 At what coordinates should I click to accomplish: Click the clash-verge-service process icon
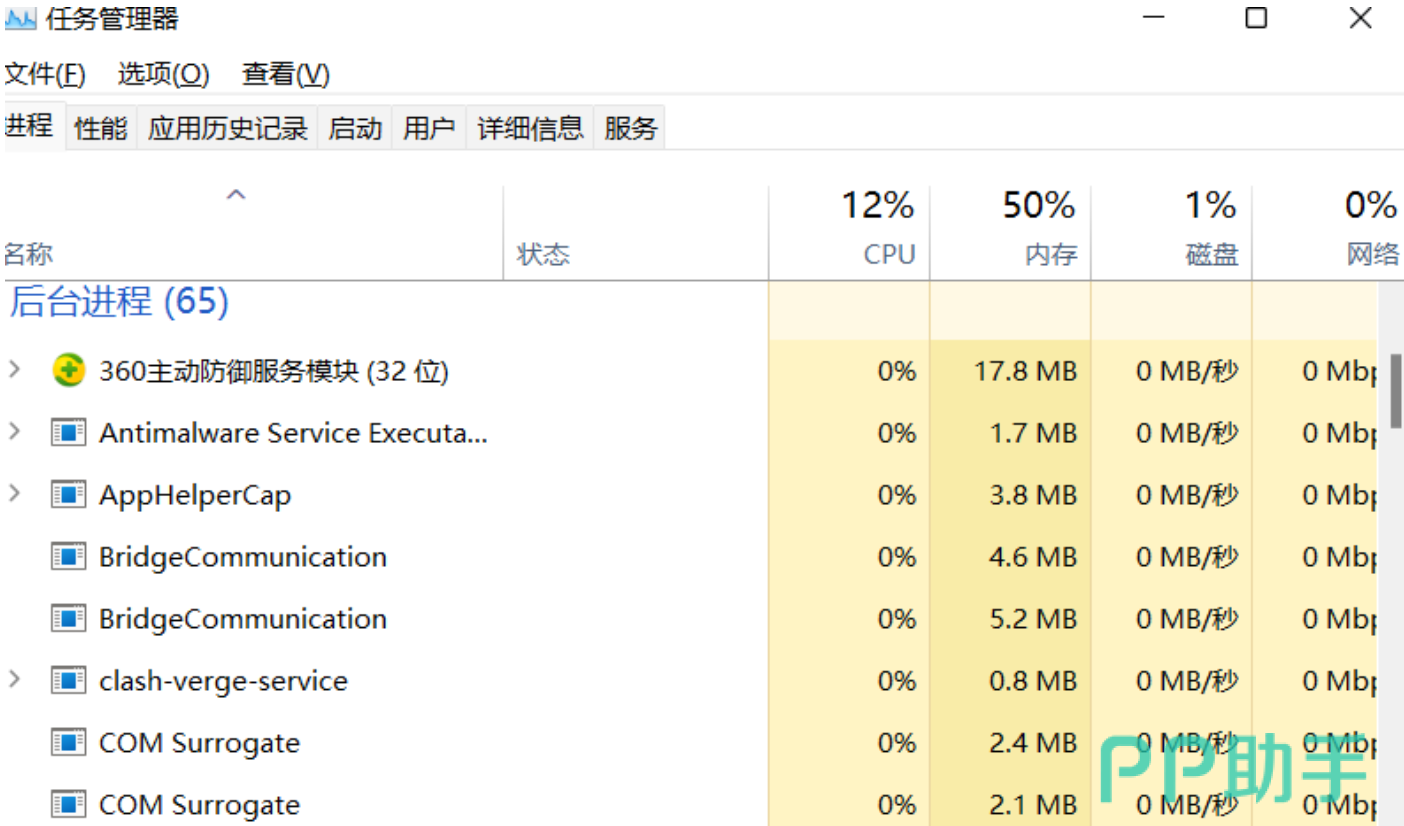(68, 681)
